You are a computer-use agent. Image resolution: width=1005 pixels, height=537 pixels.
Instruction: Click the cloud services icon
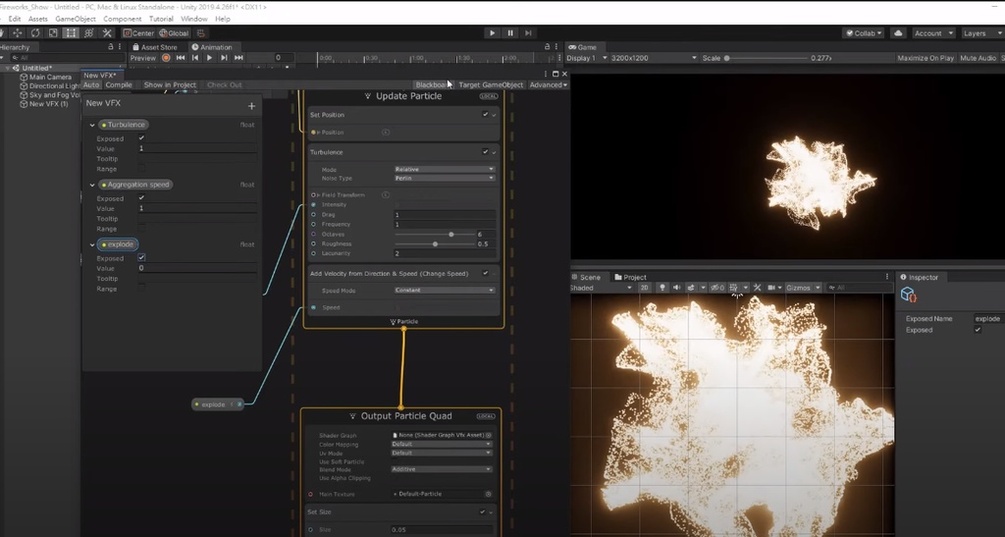tap(898, 33)
